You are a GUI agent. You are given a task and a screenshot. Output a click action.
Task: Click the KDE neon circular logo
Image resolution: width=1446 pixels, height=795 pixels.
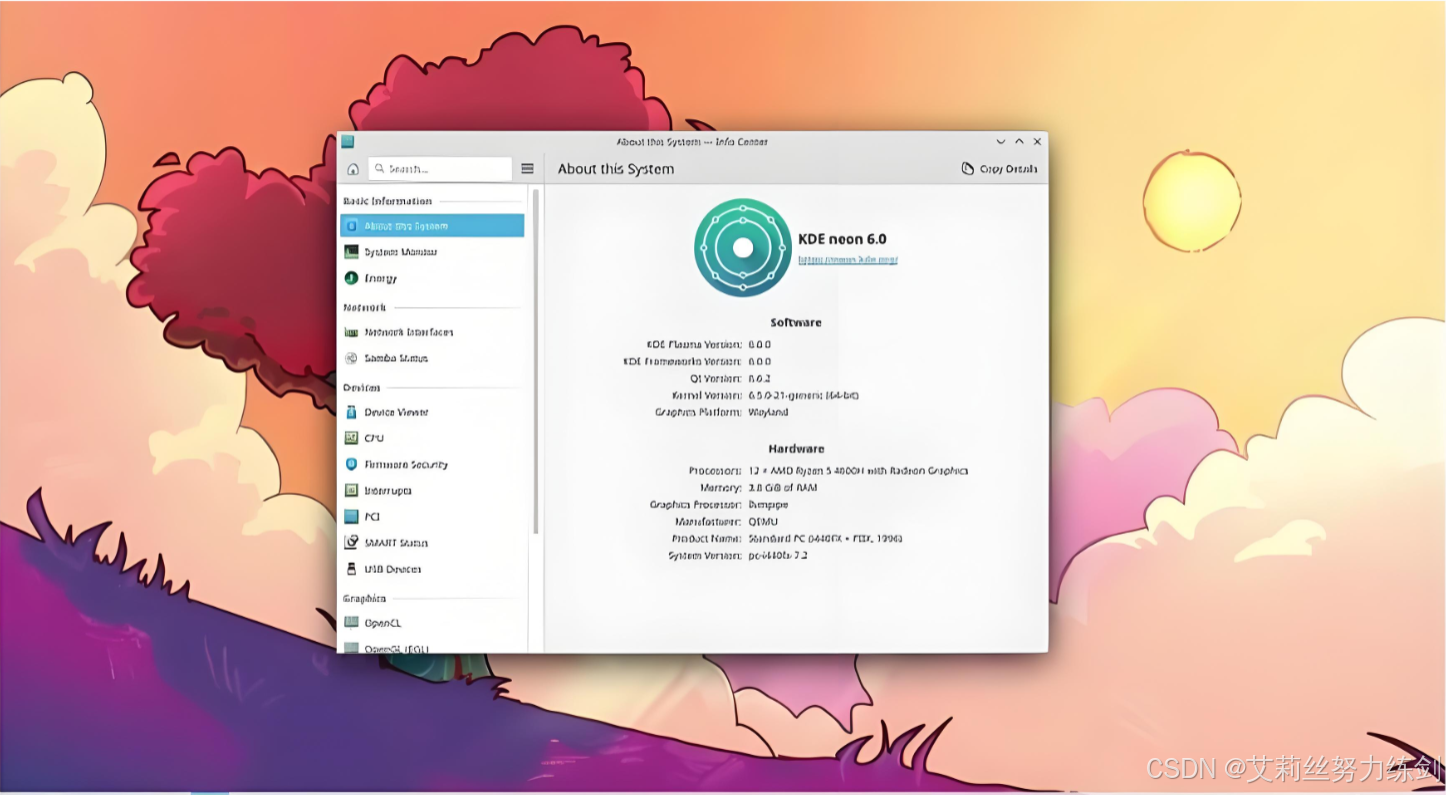(x=743, y=247)
